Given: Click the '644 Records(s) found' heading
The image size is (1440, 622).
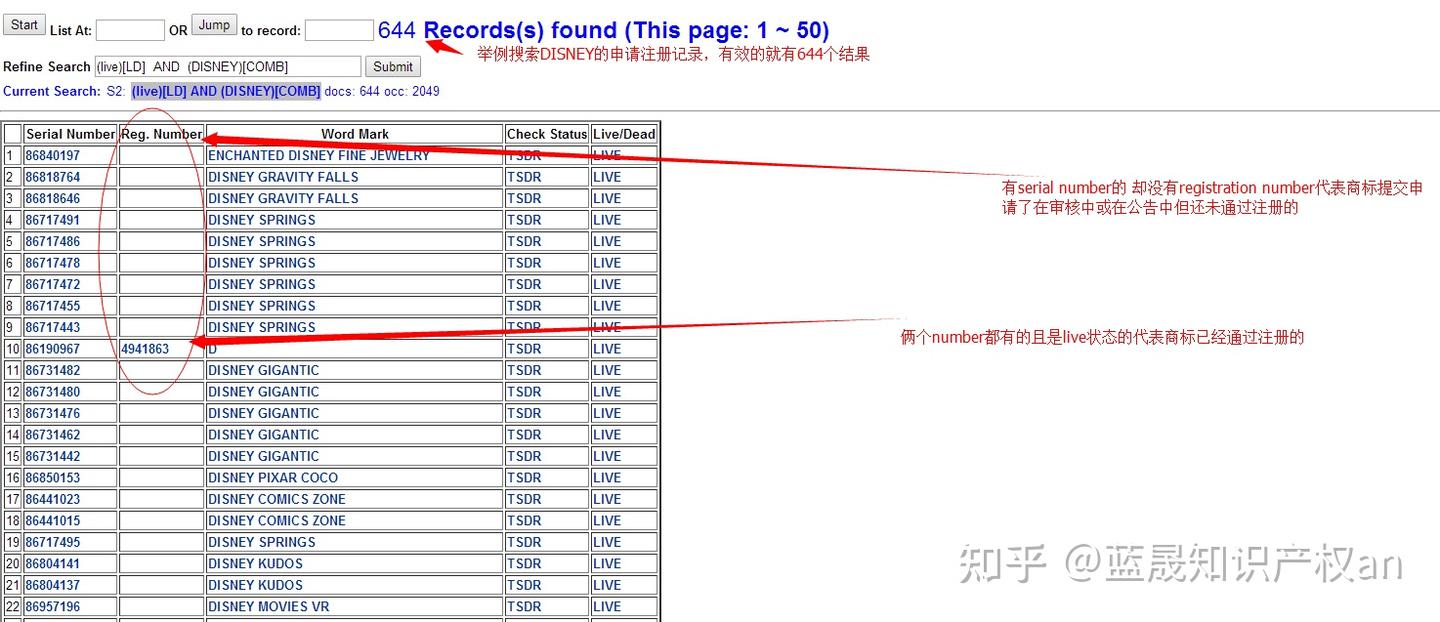Looking at the screenshot, I should point(603,31).
